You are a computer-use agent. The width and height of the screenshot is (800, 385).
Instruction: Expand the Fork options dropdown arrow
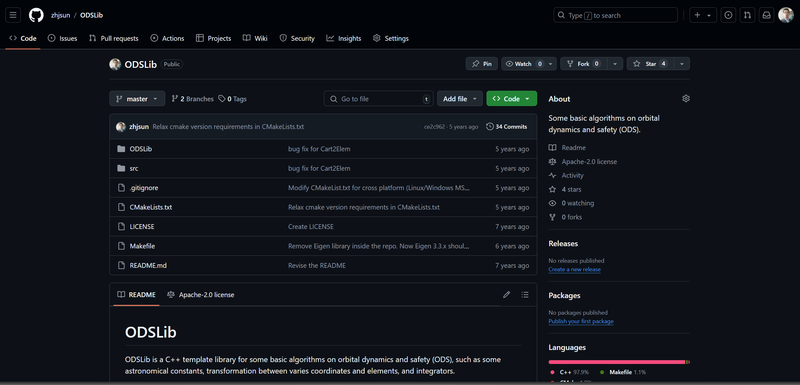[615, 64]
